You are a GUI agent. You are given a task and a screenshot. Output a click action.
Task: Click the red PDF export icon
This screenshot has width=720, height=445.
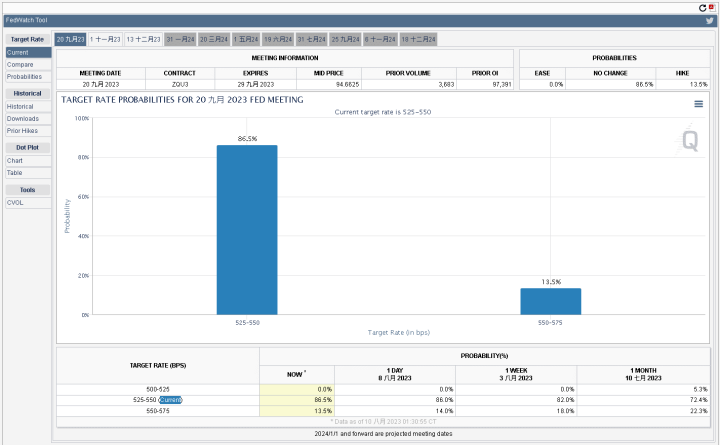(712, 7)
